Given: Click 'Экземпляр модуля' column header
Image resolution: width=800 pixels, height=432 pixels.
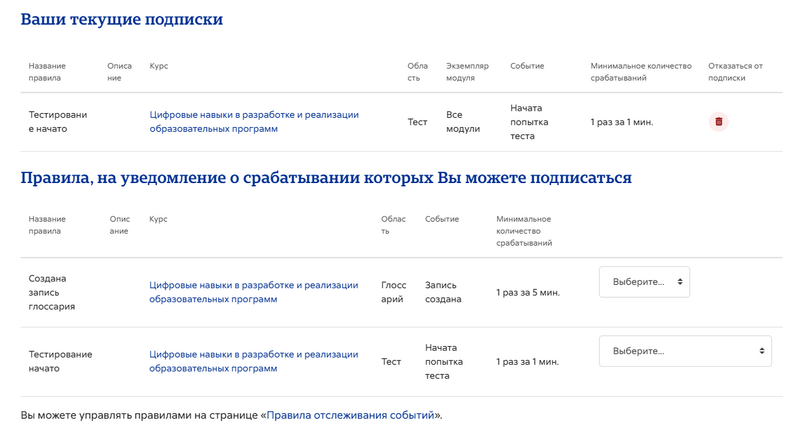Looking at the screenshot, I should [x=467, y=72].
